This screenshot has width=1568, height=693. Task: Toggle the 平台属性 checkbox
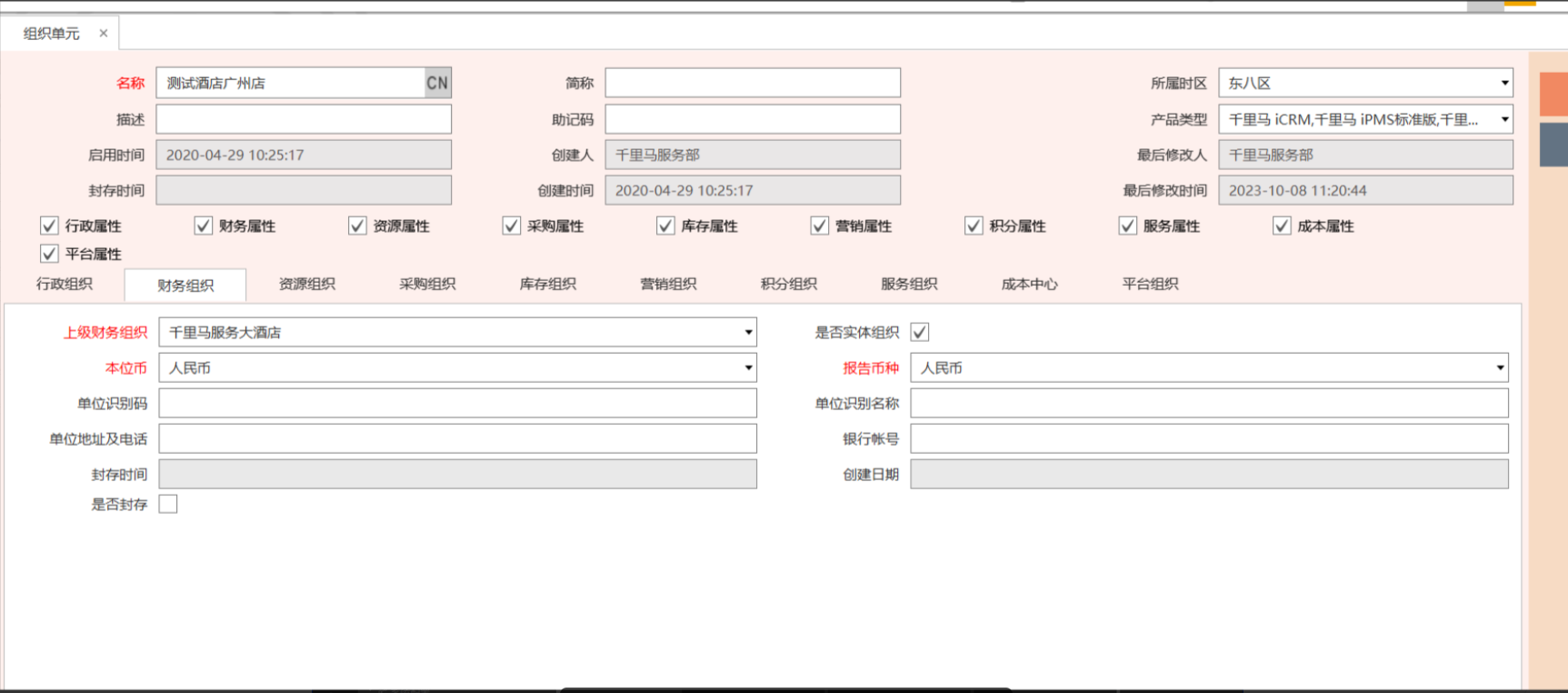pos(50,254)
